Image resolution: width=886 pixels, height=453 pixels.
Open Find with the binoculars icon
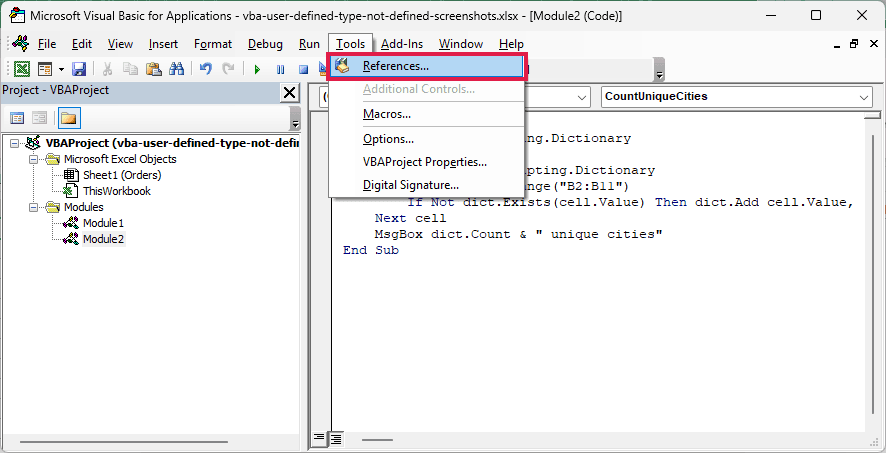pyautogui.click(x=177, y=69)
